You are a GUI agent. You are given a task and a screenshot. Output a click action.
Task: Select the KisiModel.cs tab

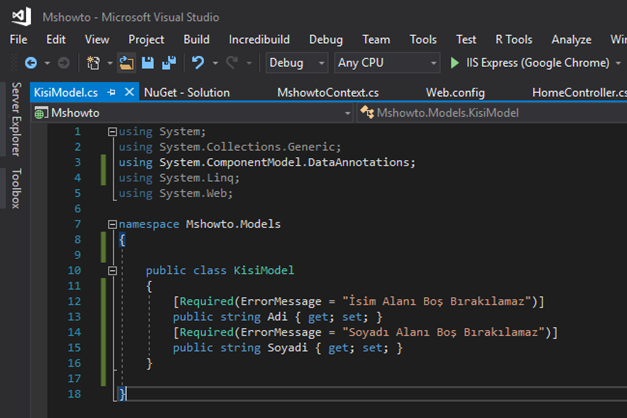[x=66, y=93]
